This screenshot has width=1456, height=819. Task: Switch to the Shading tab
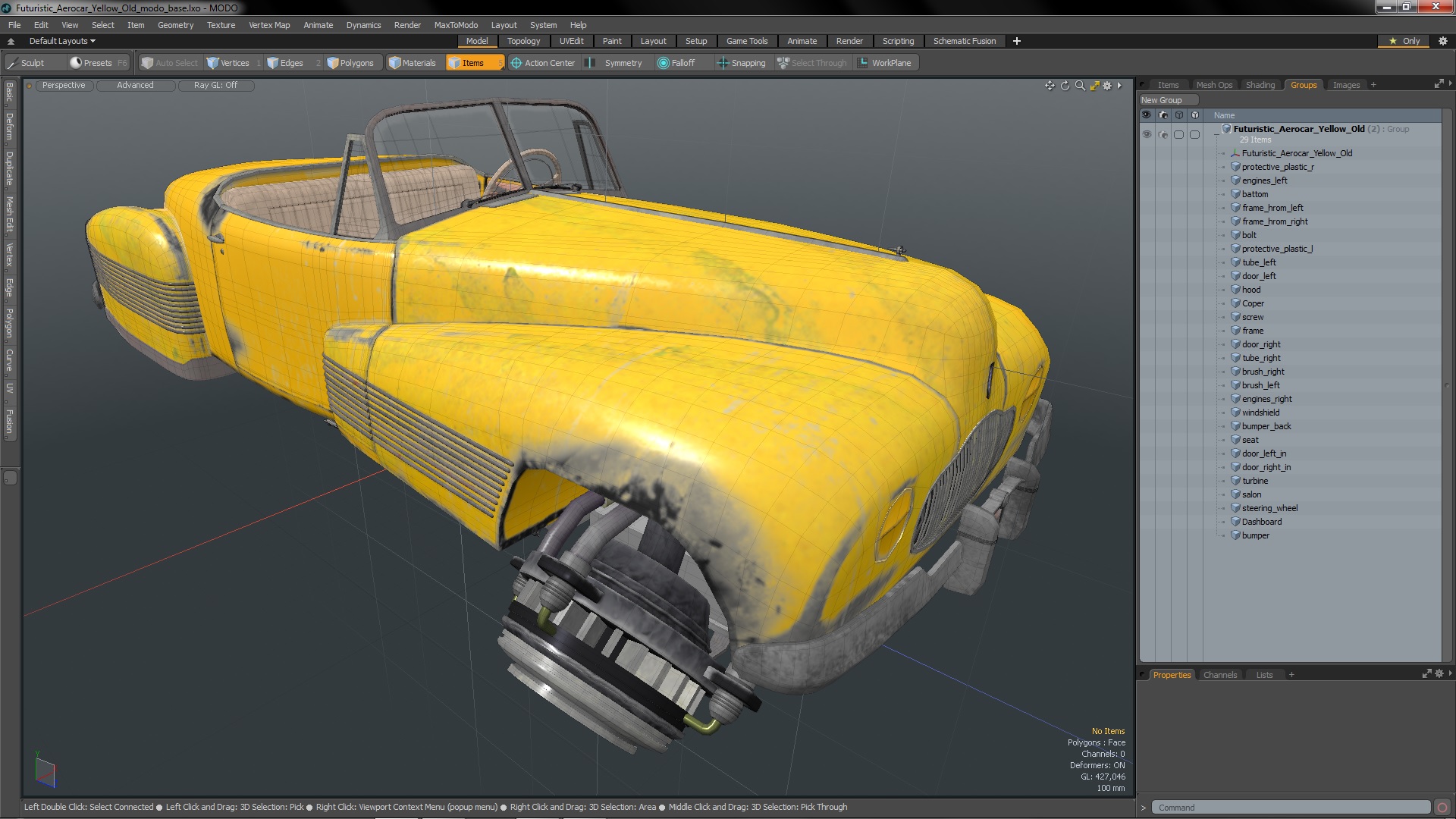point(1260,85)
